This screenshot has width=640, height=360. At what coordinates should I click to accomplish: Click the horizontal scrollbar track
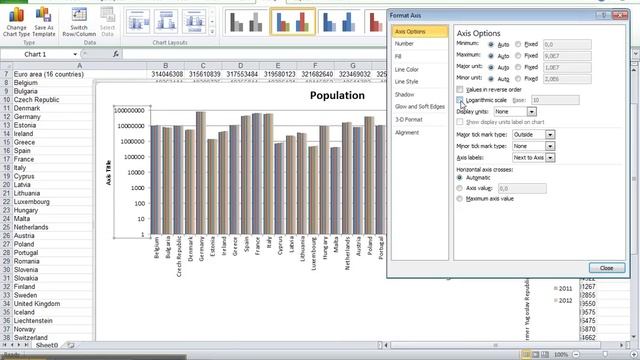pos(504,345)
